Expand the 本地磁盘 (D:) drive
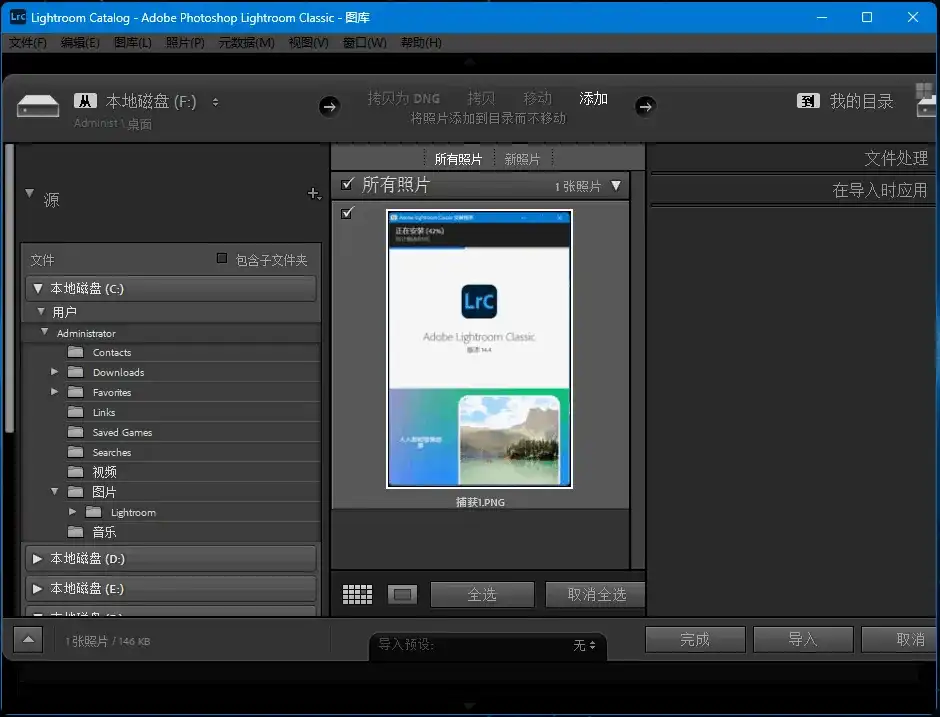 38,559
